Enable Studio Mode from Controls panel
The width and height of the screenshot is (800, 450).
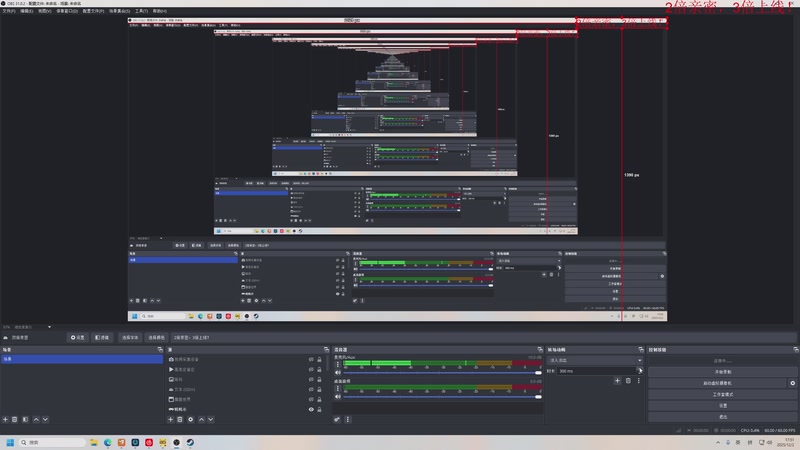[x=722, y=394]
